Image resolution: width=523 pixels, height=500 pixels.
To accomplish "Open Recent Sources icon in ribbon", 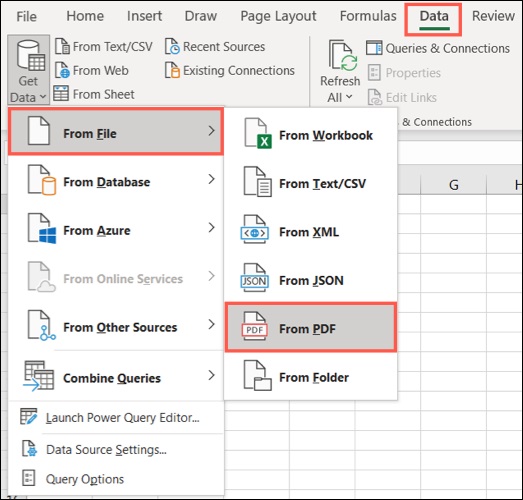I will [x=172, y=46].
